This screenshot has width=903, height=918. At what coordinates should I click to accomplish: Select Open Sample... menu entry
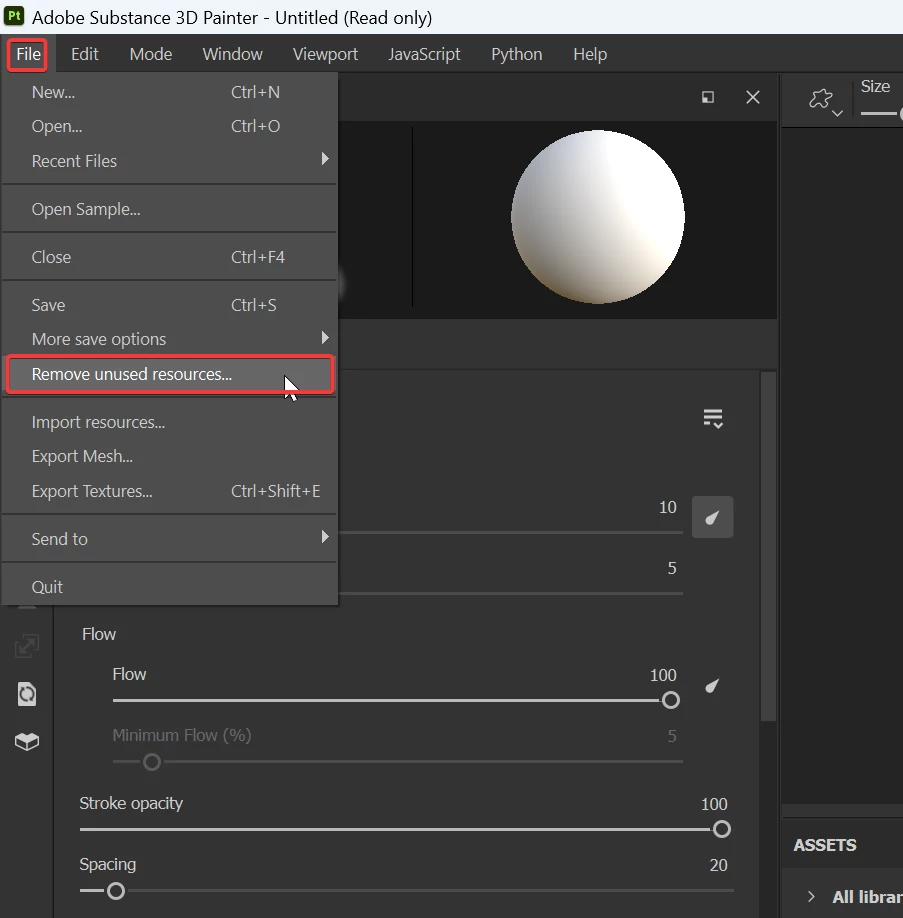pyautogui.click(x=169, y=209)
